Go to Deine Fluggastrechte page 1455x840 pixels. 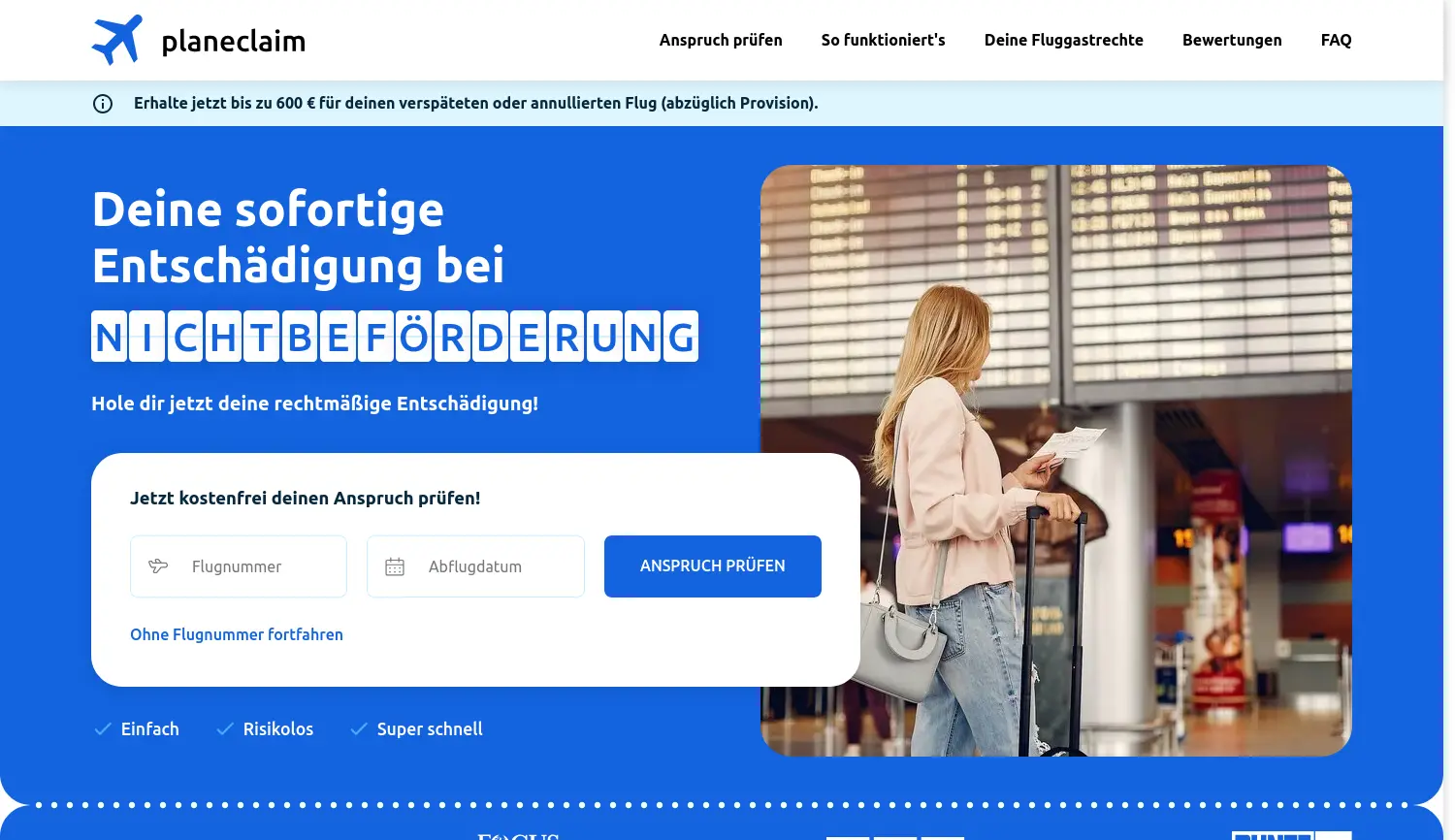point(1064,40)
